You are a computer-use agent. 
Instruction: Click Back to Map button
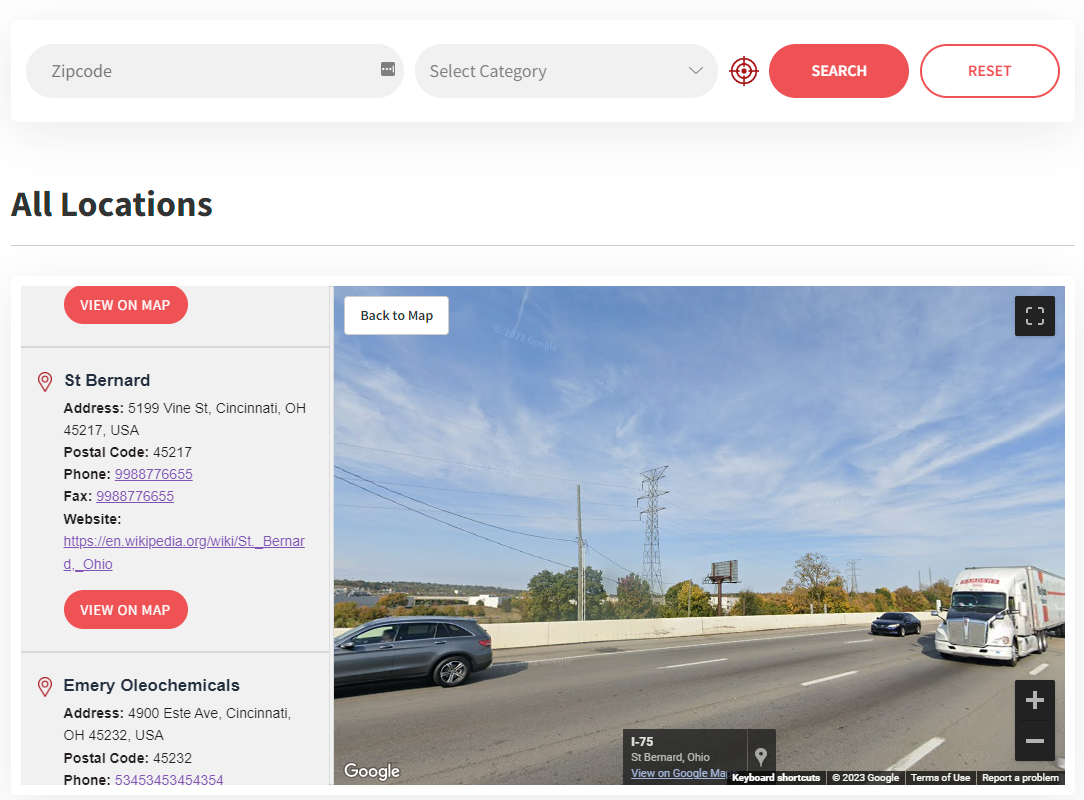tap(396, 315)
